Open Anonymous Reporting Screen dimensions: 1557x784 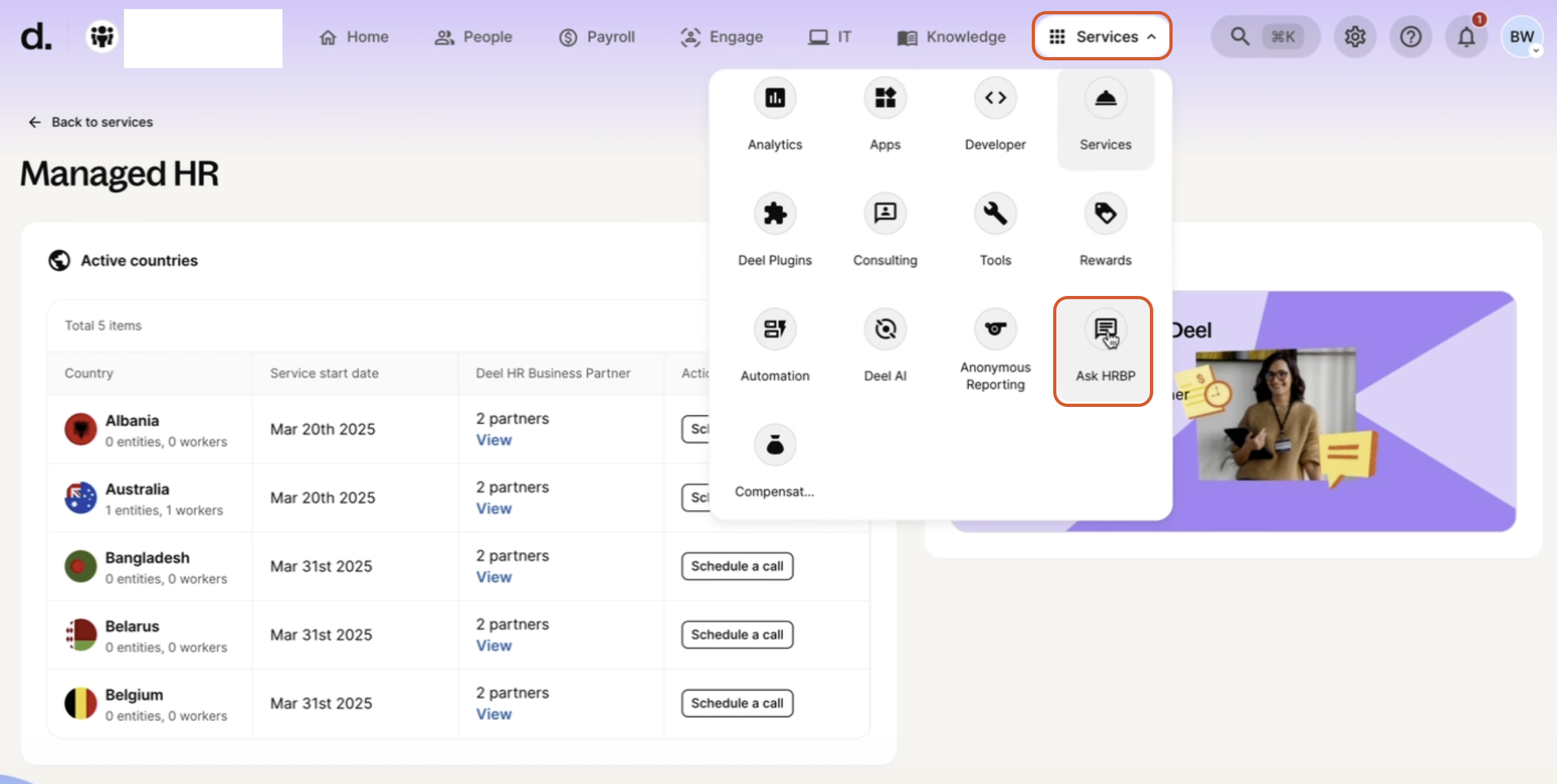[x=995, y=350]
